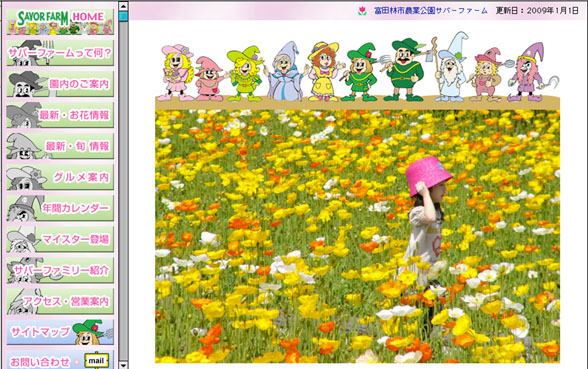This screenshot has width=588, height=369.
Task: Click the tall mustached man in green
Action: pos(405,70)
